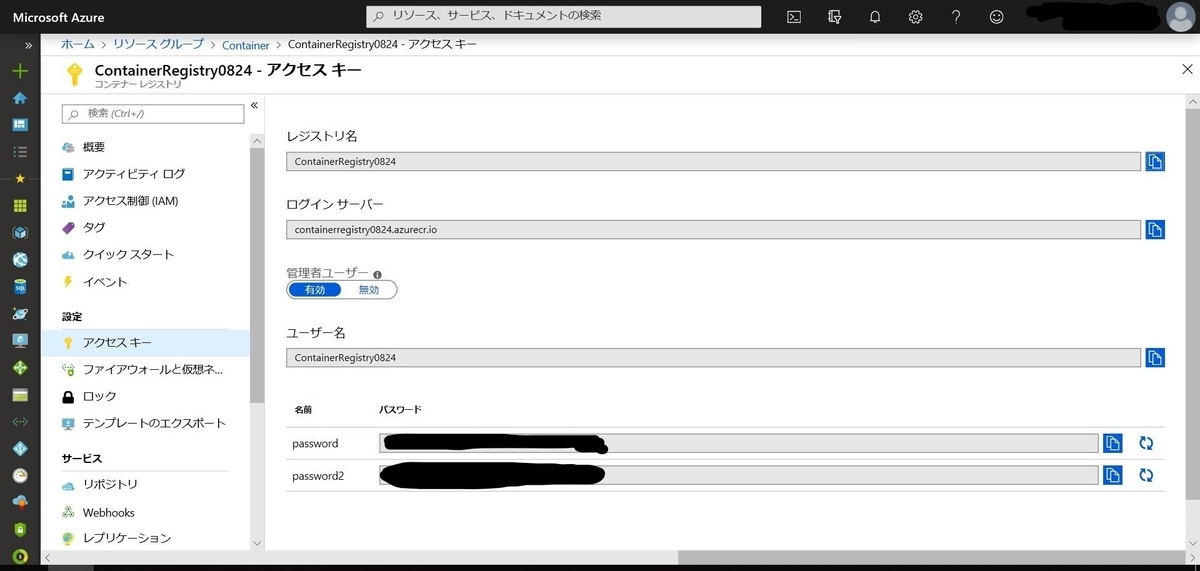The width and height of the screenshot is (1200, 571).
Task: Open Cloud Shell from the top bar
Action: (x=793, y=17)
